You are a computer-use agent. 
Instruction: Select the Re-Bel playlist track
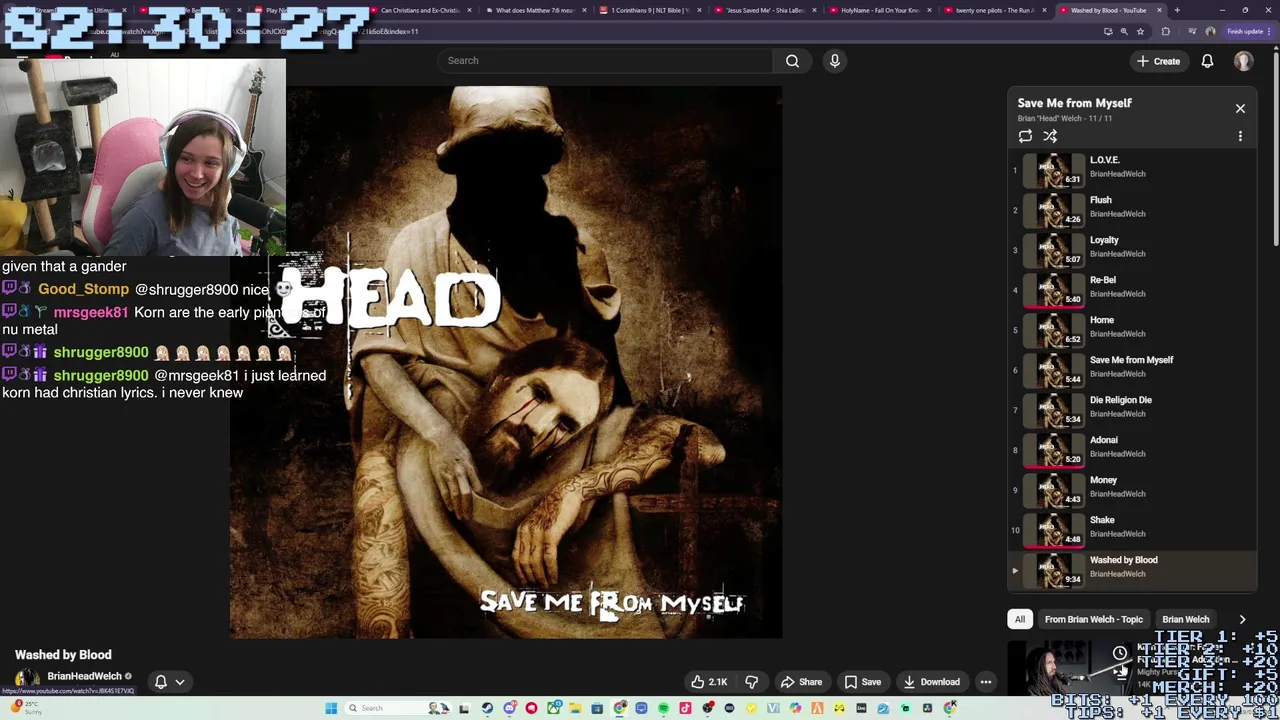tap(1132, 290)
